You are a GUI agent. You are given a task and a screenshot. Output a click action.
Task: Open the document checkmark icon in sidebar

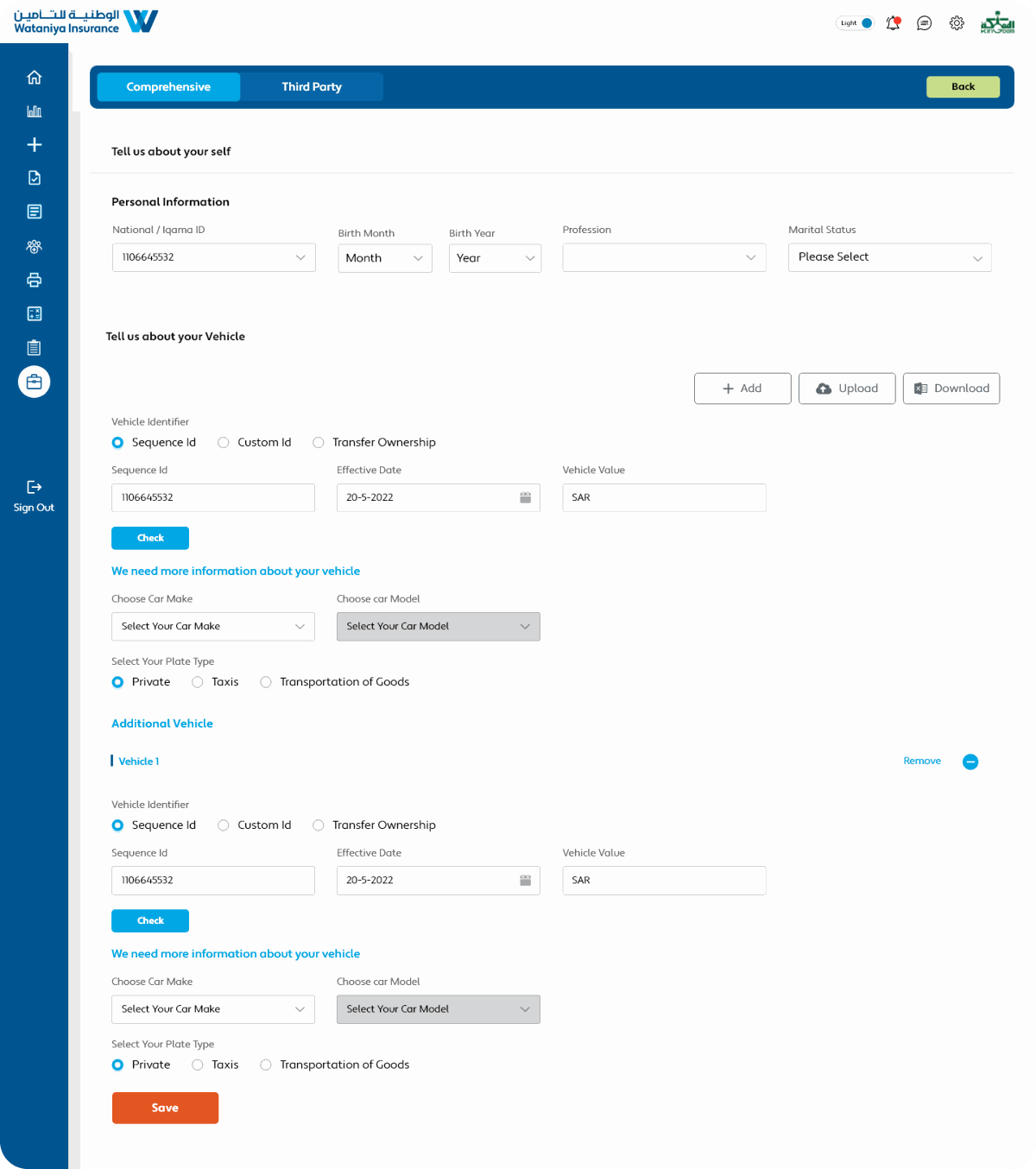click(x=34, y=178)
